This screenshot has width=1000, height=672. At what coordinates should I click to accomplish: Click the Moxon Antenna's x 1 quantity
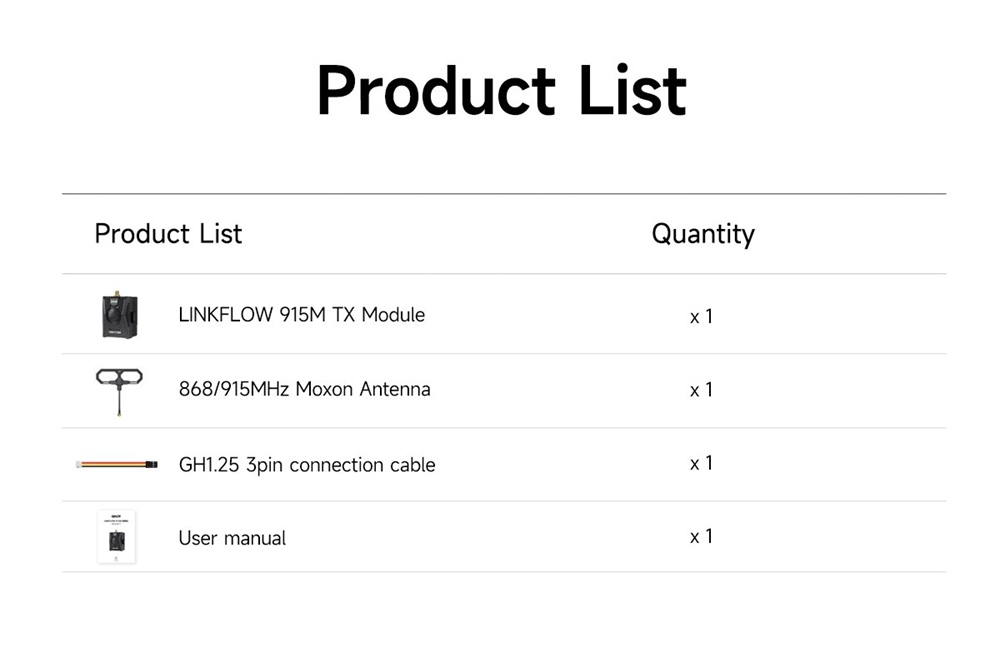[701, 390]
